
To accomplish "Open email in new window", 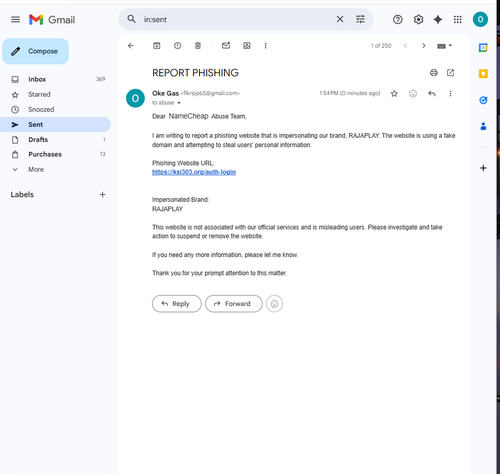I will pyautogui.click(x=450, y=73).
